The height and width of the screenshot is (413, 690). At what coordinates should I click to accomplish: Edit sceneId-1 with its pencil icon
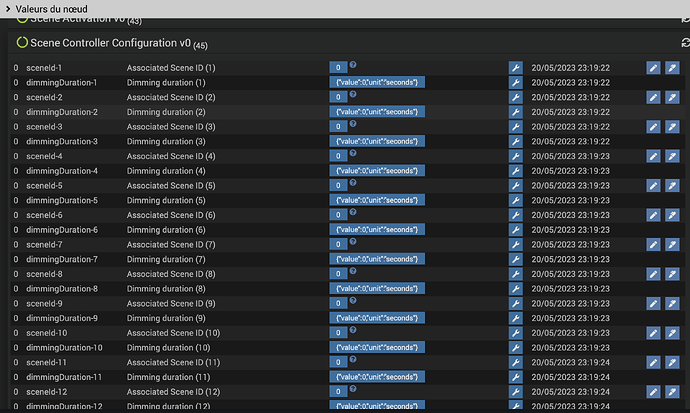(x=653, y=68)
